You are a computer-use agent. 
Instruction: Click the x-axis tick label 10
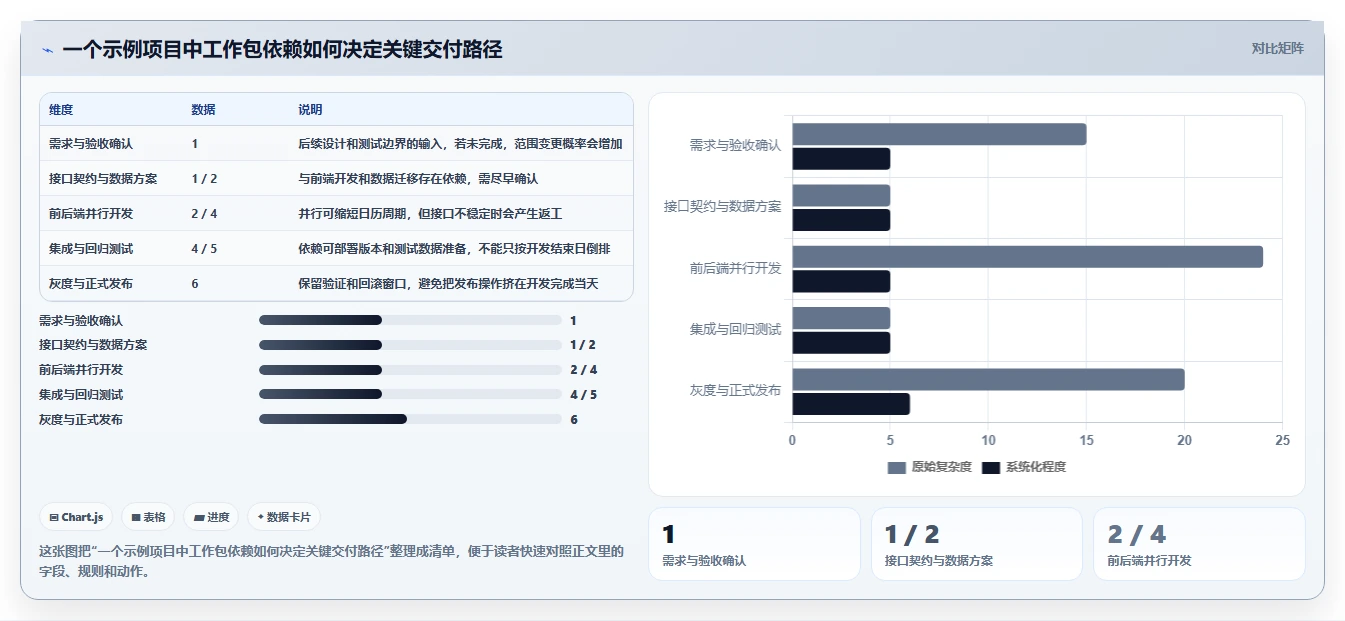pos(988,441)
